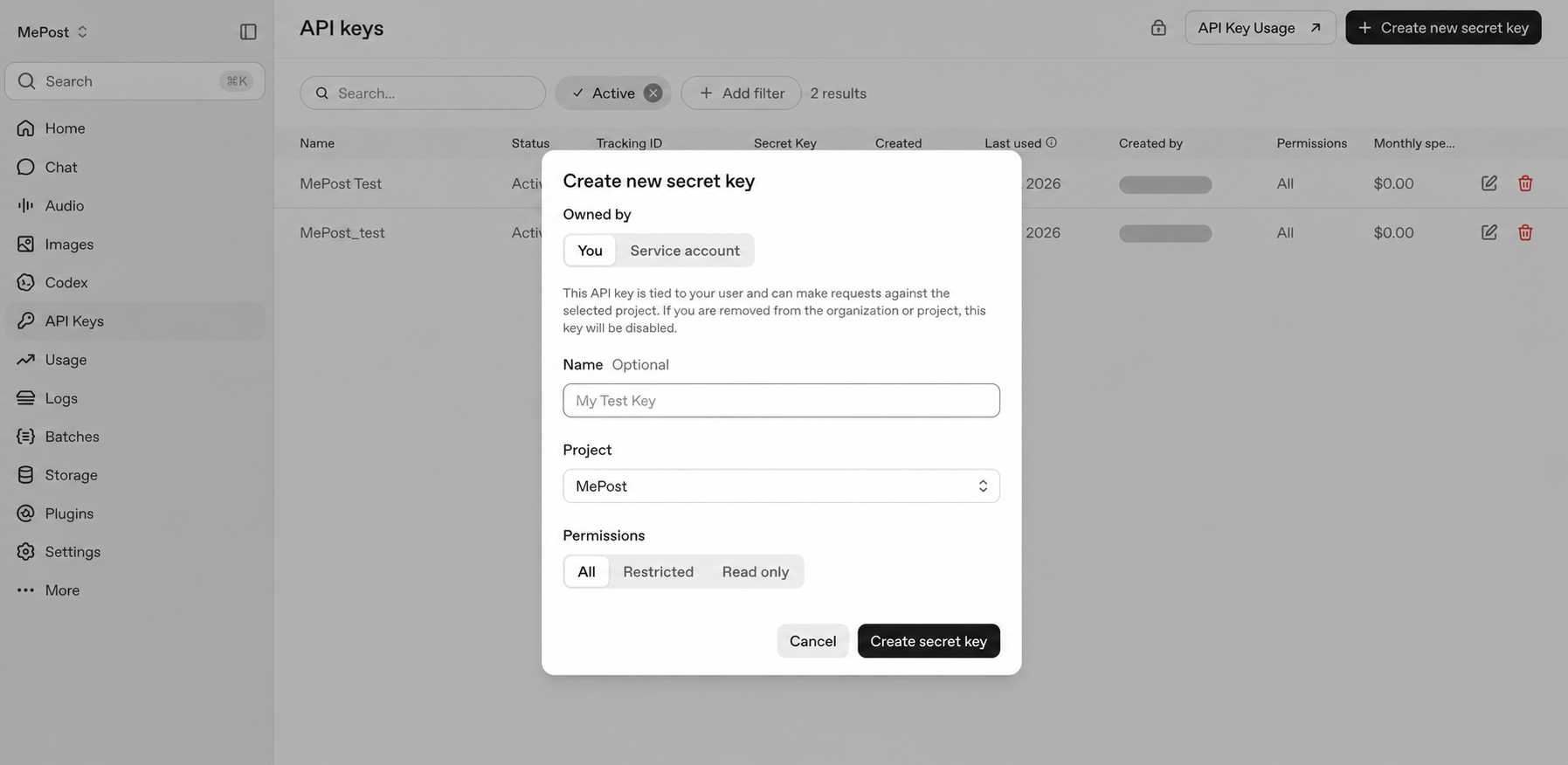Expand the More menu in sidebar
1568x765 pixels.
pos(135,589)
